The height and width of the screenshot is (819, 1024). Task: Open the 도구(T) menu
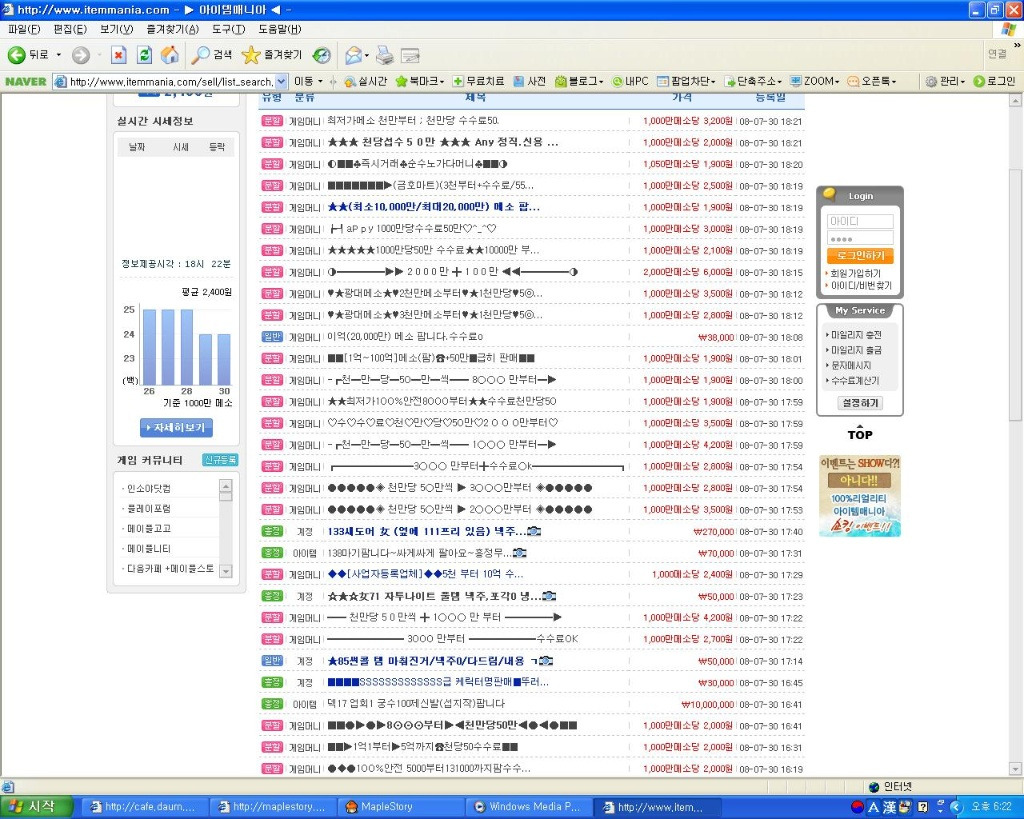coord(227,29)
